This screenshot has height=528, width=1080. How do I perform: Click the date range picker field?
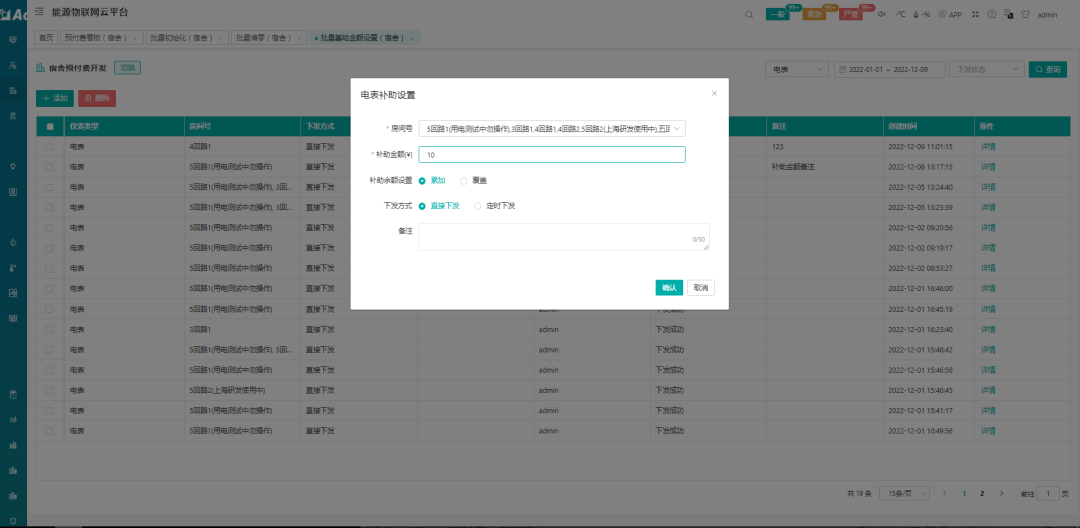tap(889, 70)
